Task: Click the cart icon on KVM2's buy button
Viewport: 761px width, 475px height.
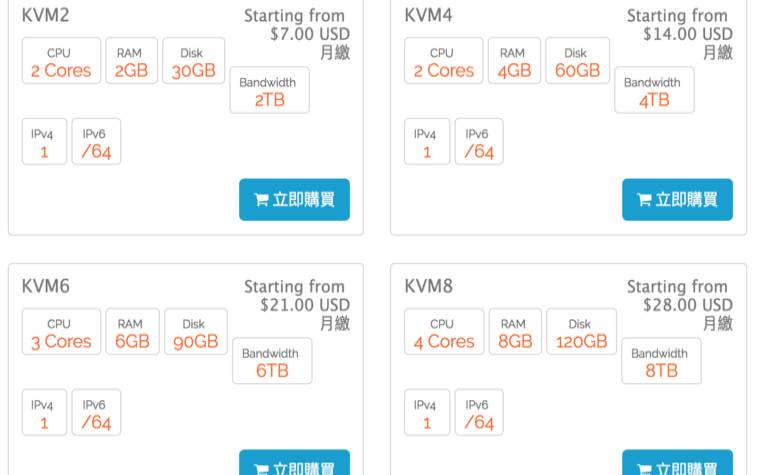Action: [x=261, y=199]
